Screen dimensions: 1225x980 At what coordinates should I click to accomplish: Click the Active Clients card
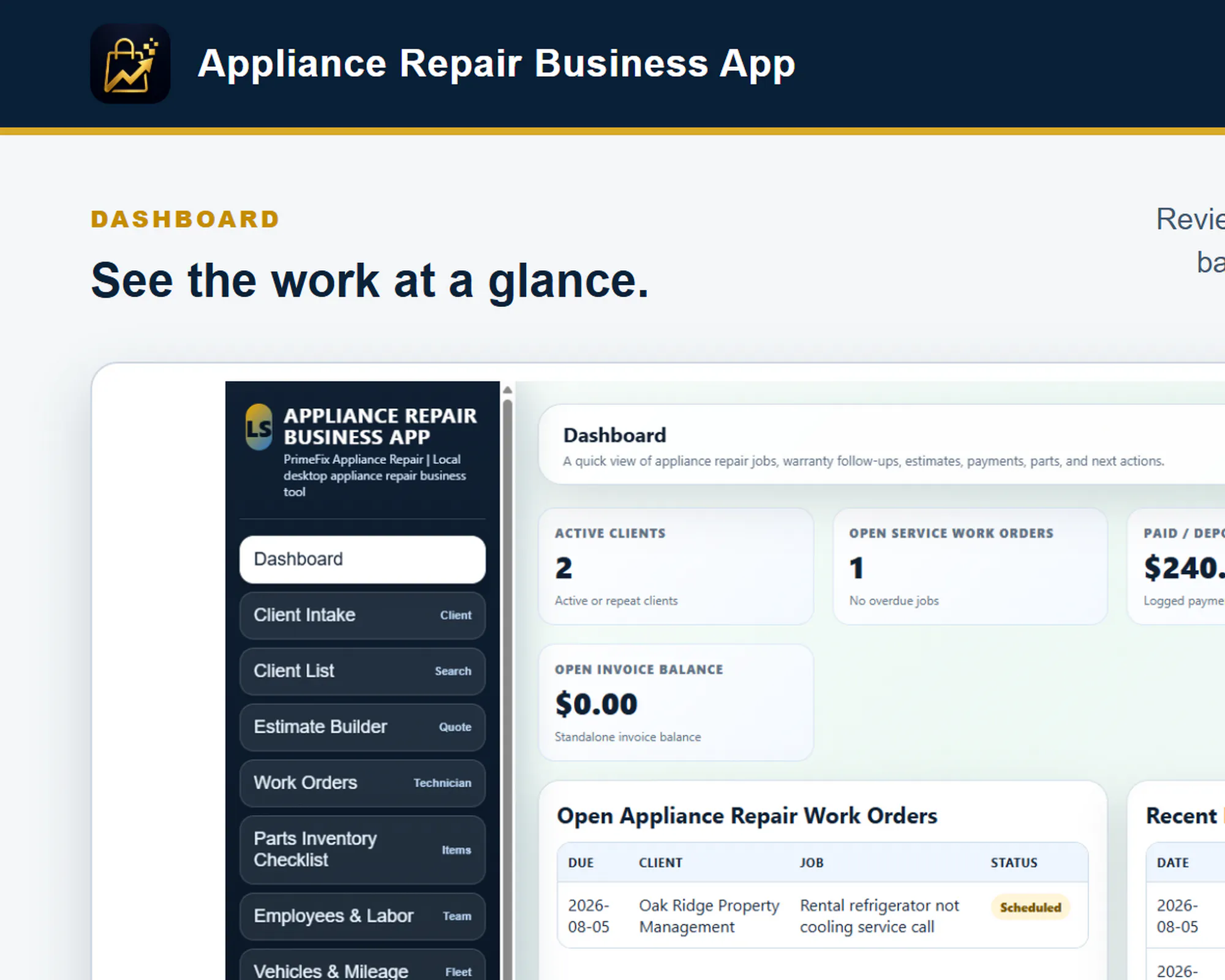click(676, 567)
